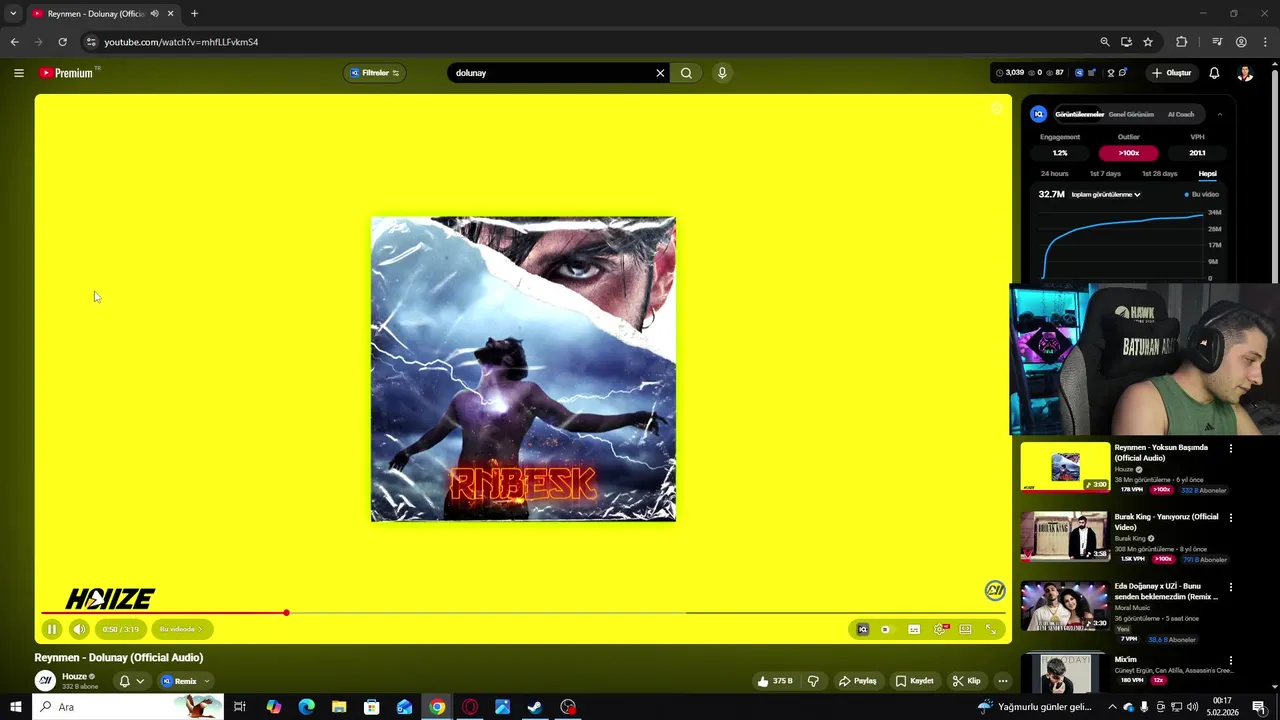
Task: Reload the page in Chrome
Action: (62, 42)
